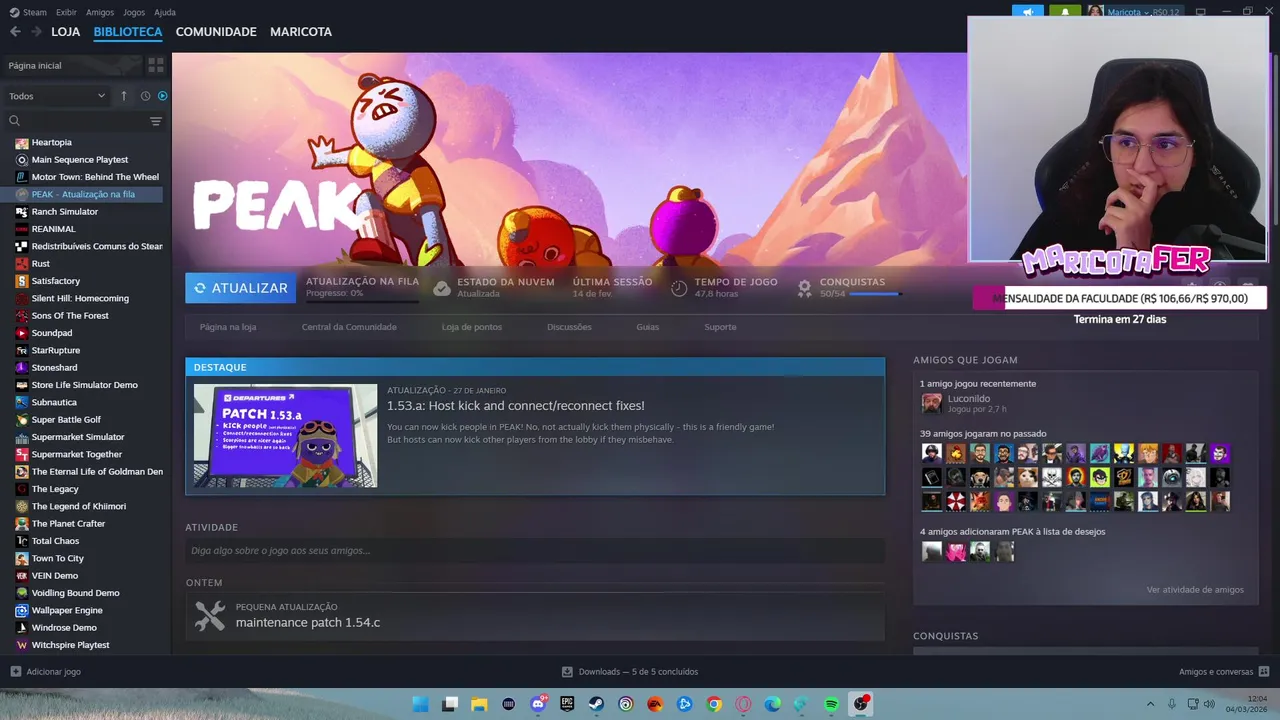1280x720 pixels.
Task: Go to LOJA tab
Action: 65,32
